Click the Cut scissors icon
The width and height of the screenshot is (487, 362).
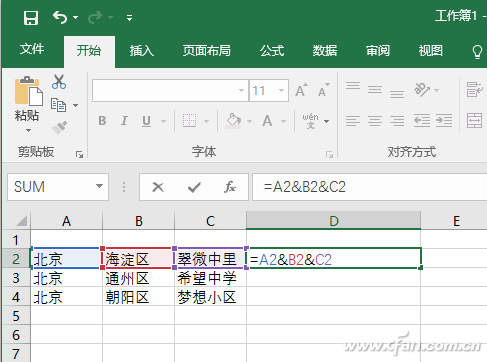59,82
